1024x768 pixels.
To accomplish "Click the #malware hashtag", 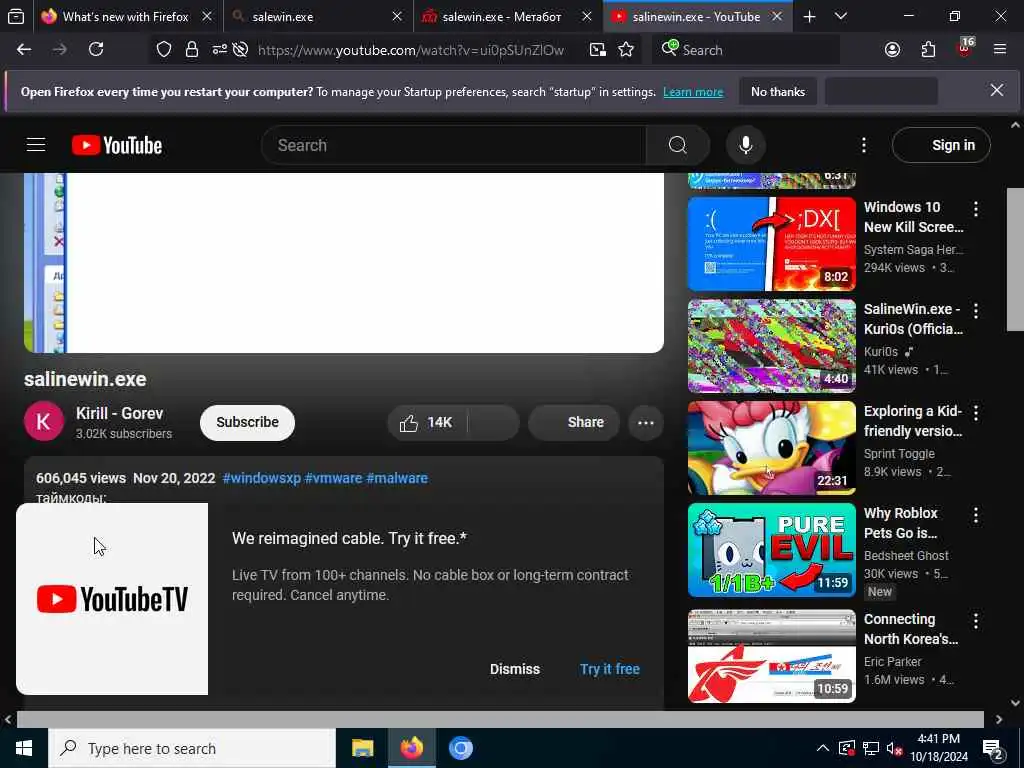I will click(x=397, y=478).
